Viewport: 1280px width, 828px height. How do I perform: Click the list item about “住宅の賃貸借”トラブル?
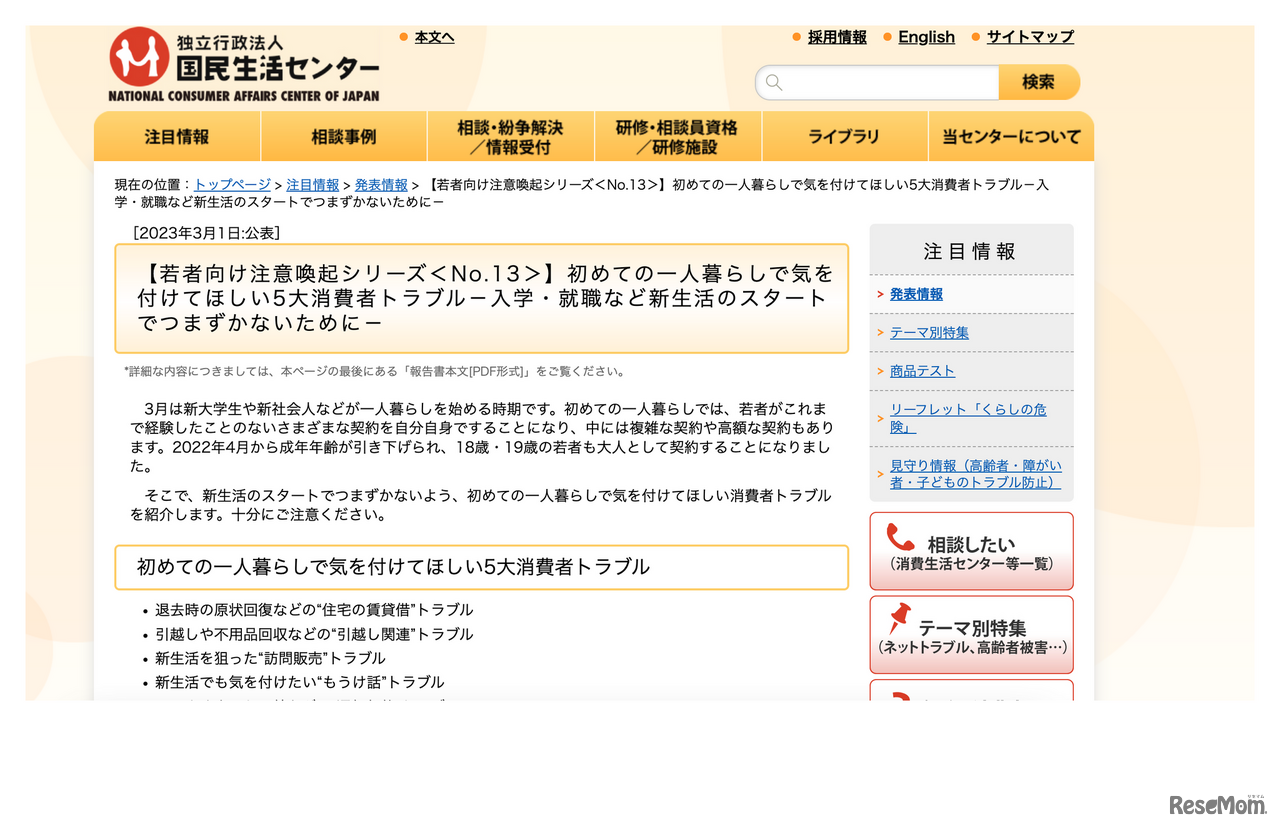coord(314,610)
